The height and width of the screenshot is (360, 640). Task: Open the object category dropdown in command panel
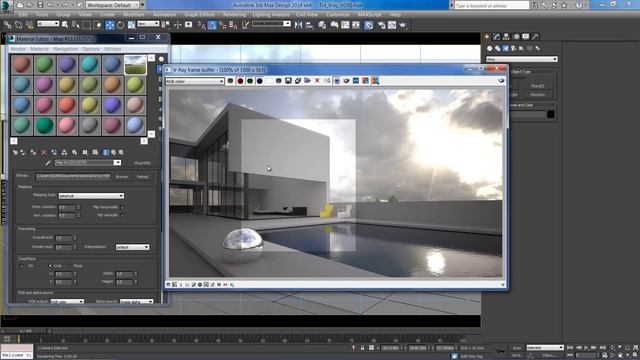[522, 59]
